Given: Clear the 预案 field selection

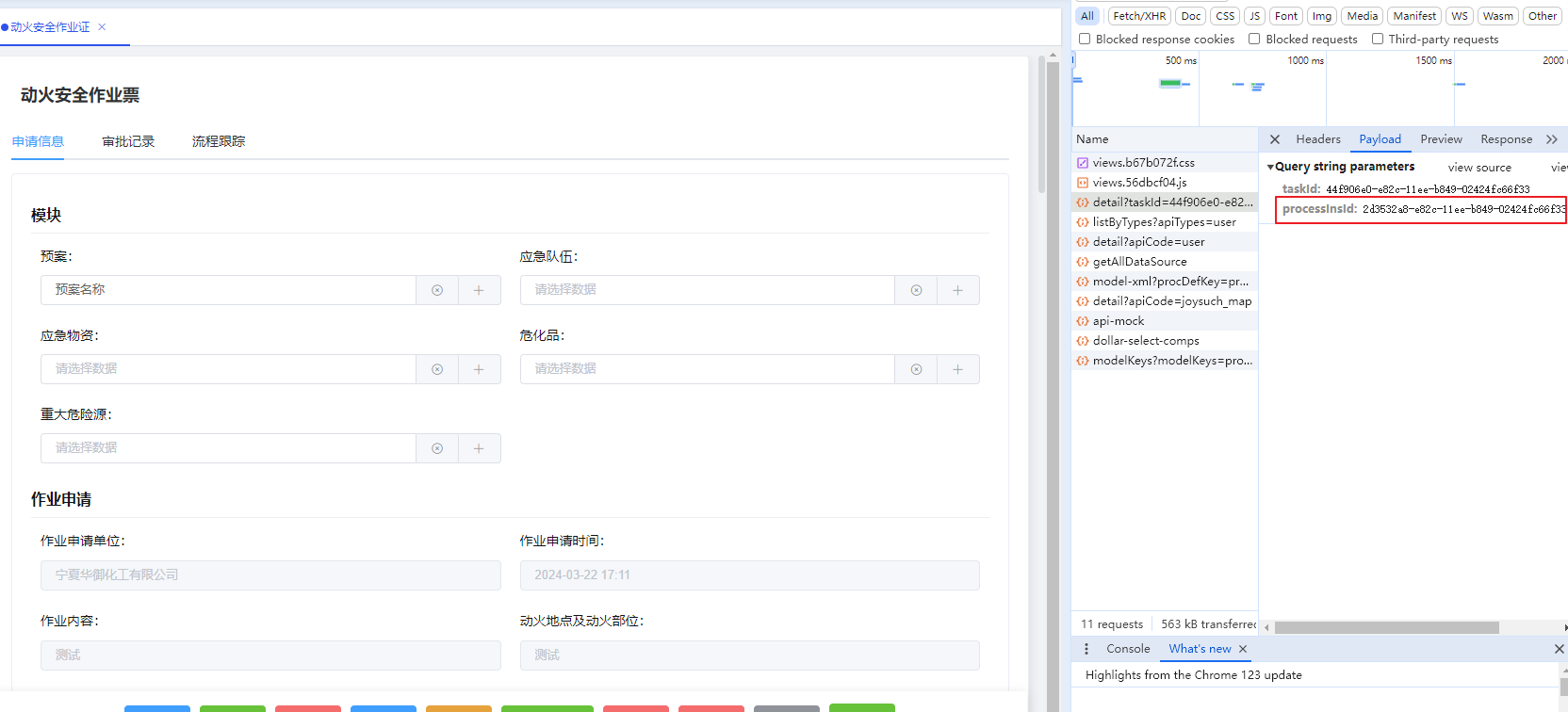Looking at the screenshot, I should point(437,290).
